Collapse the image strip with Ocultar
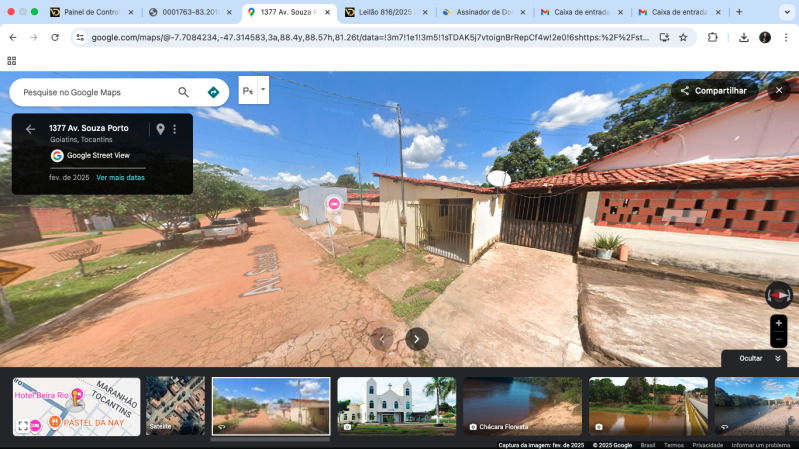 (x=755, y=358)
